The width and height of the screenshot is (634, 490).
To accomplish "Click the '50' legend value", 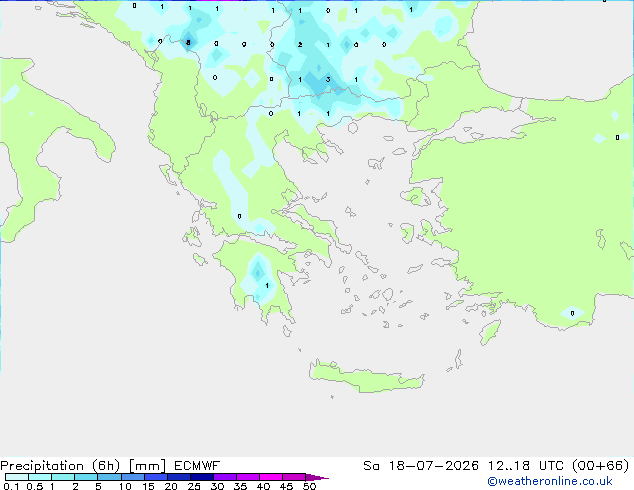I will pyautogui.click(x=310, y=486).
